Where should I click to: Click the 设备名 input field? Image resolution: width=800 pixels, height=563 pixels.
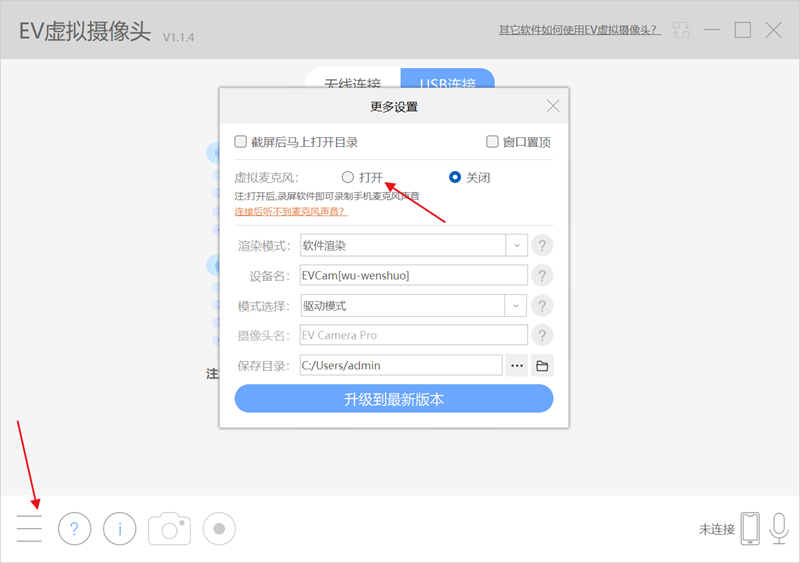tap(414, 276)
